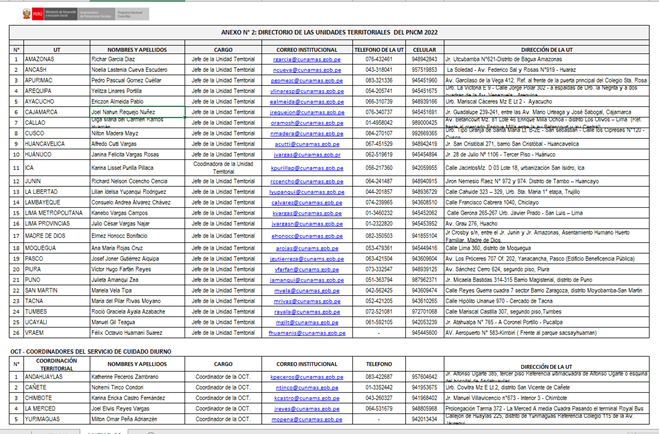
Task: Select the UT cell 'AREQUIPA'
Action: (57, 91)
